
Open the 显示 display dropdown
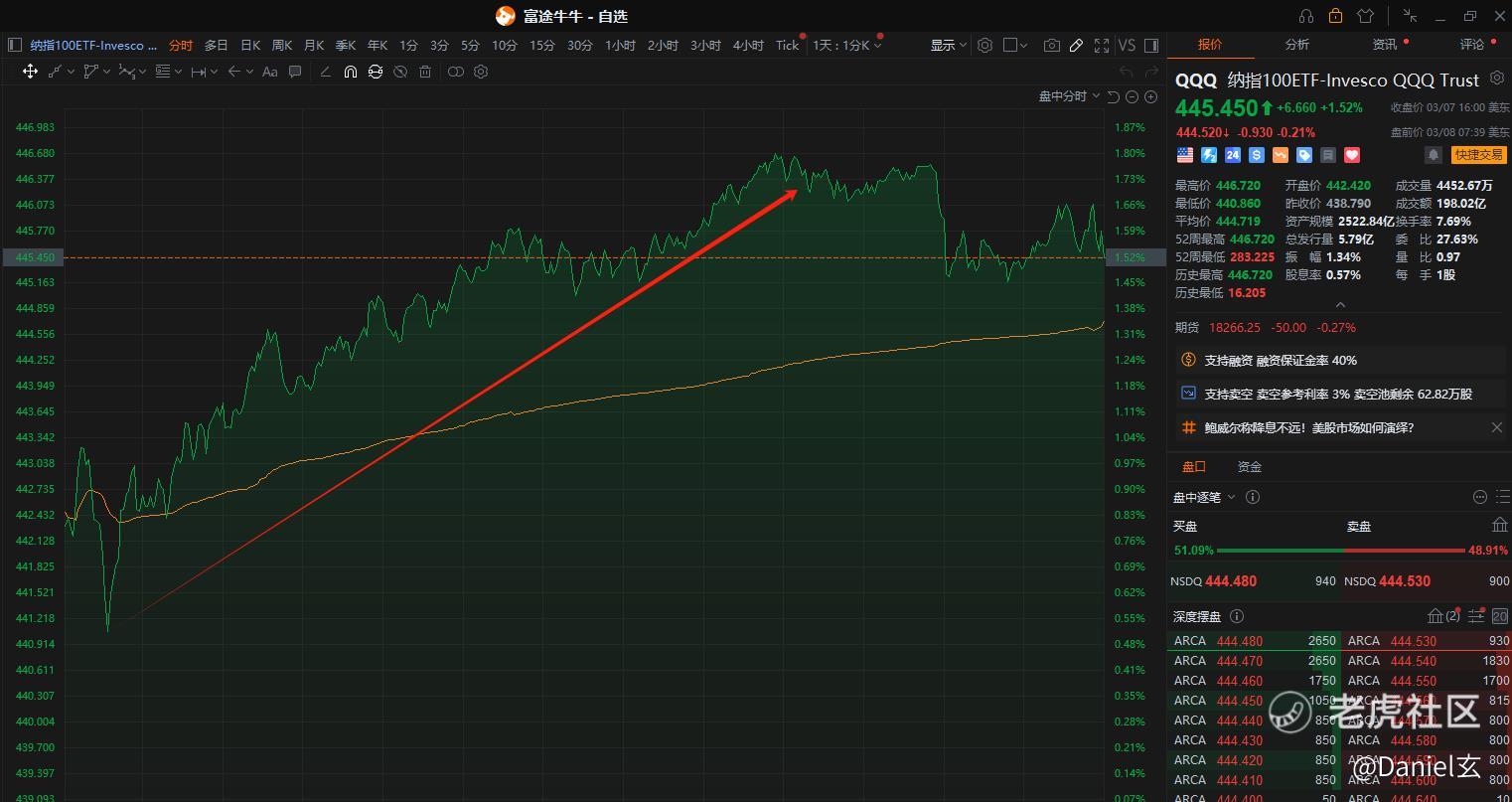point(949,45)
